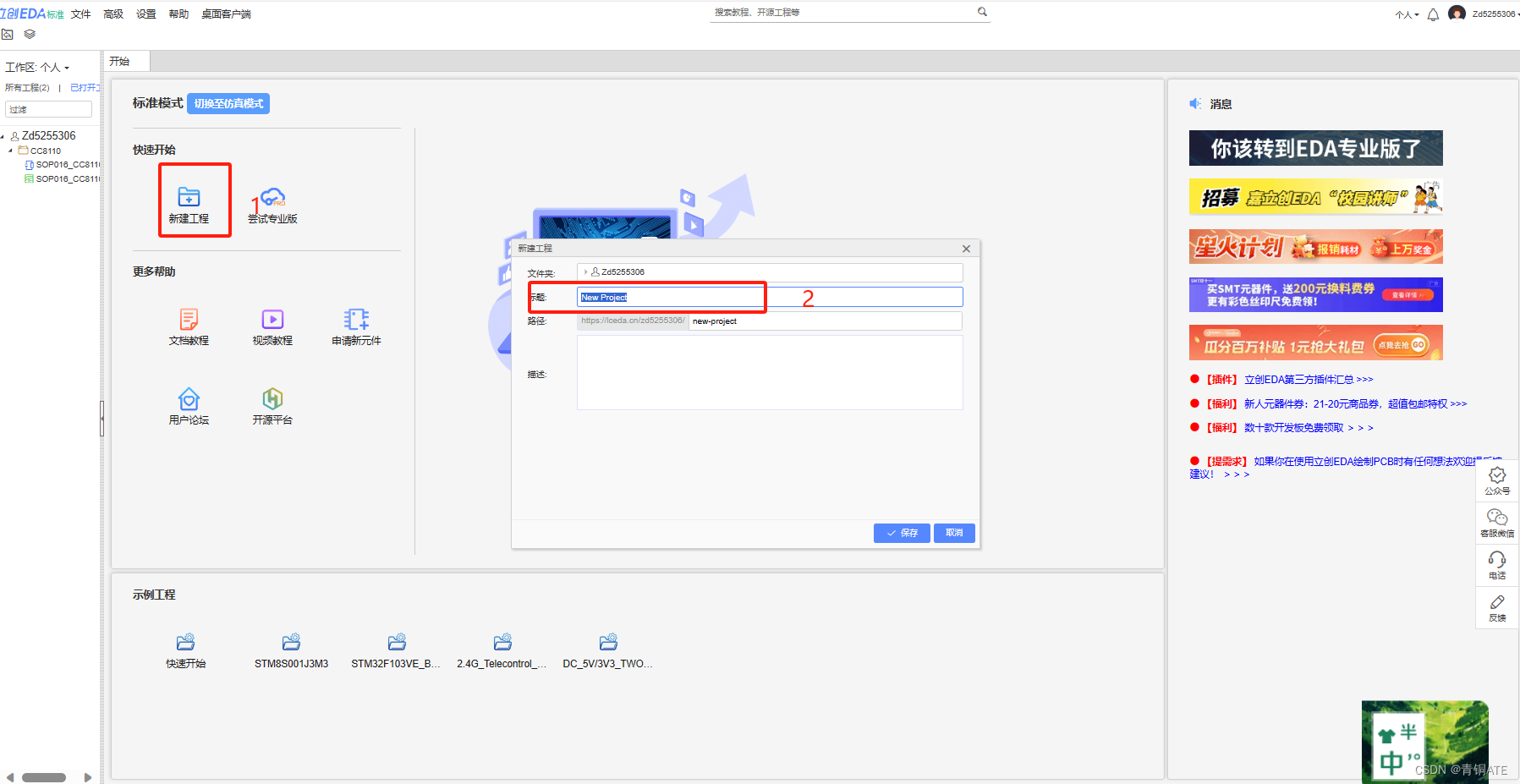Image resolution: width=1520 pixels, height=784 pixels.
Task: Expand the Zd5255306 folder selector in dialog
Action: (x=585, y=272)
